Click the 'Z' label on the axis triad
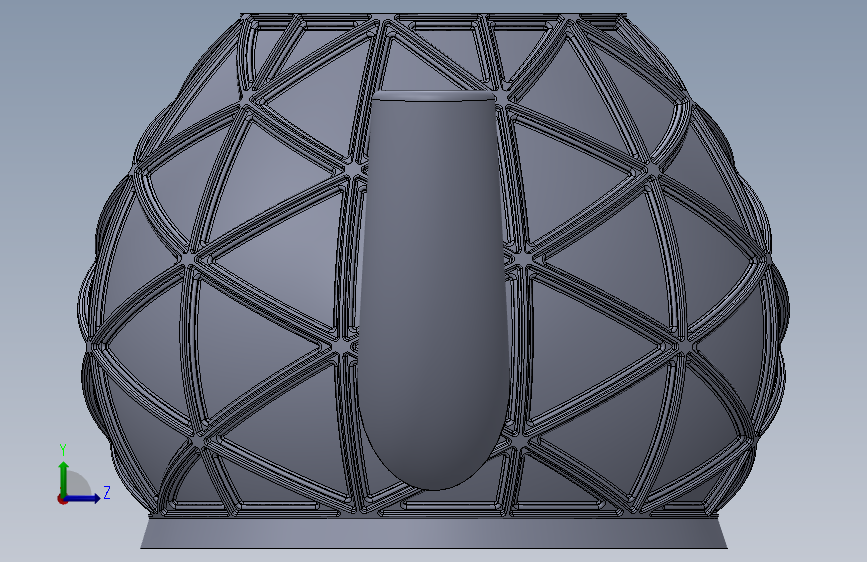867x562 pixels. (107, 492)
